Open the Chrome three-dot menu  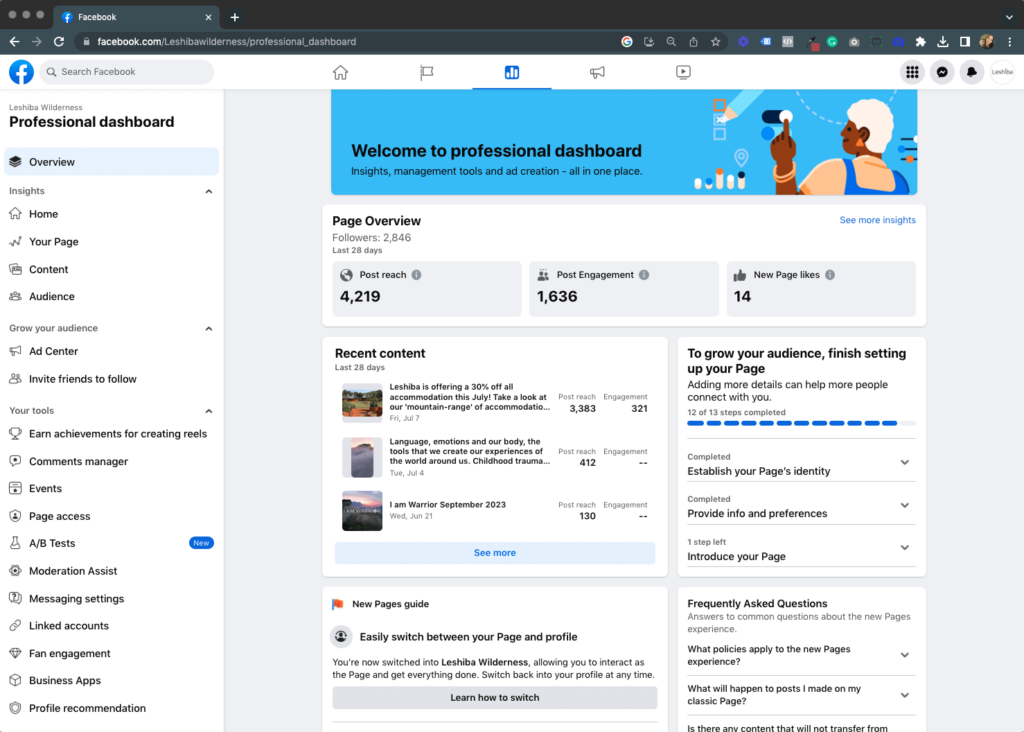tap(1010, 42)
